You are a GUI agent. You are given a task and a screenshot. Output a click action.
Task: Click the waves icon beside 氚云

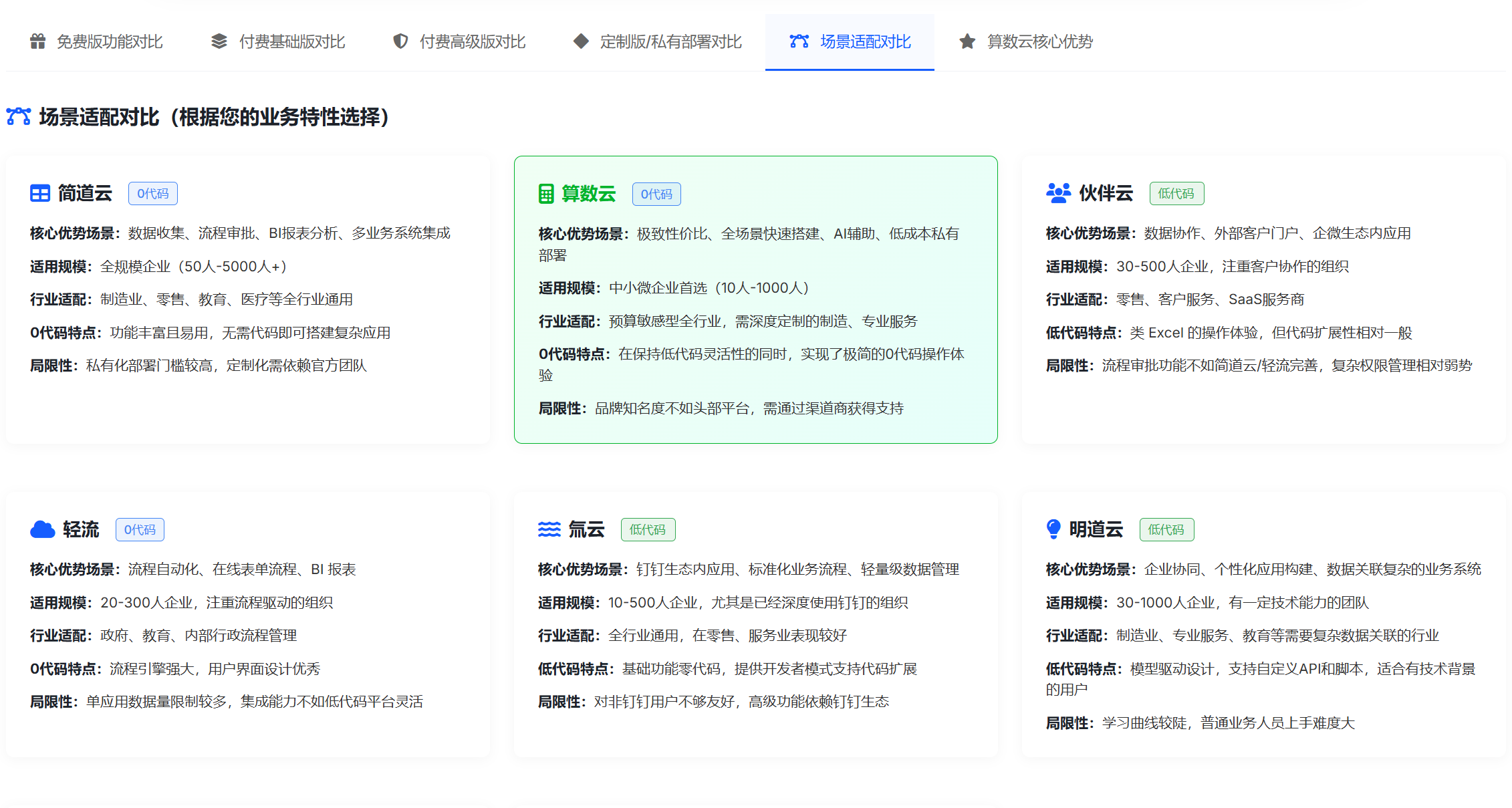coord(549,530)
